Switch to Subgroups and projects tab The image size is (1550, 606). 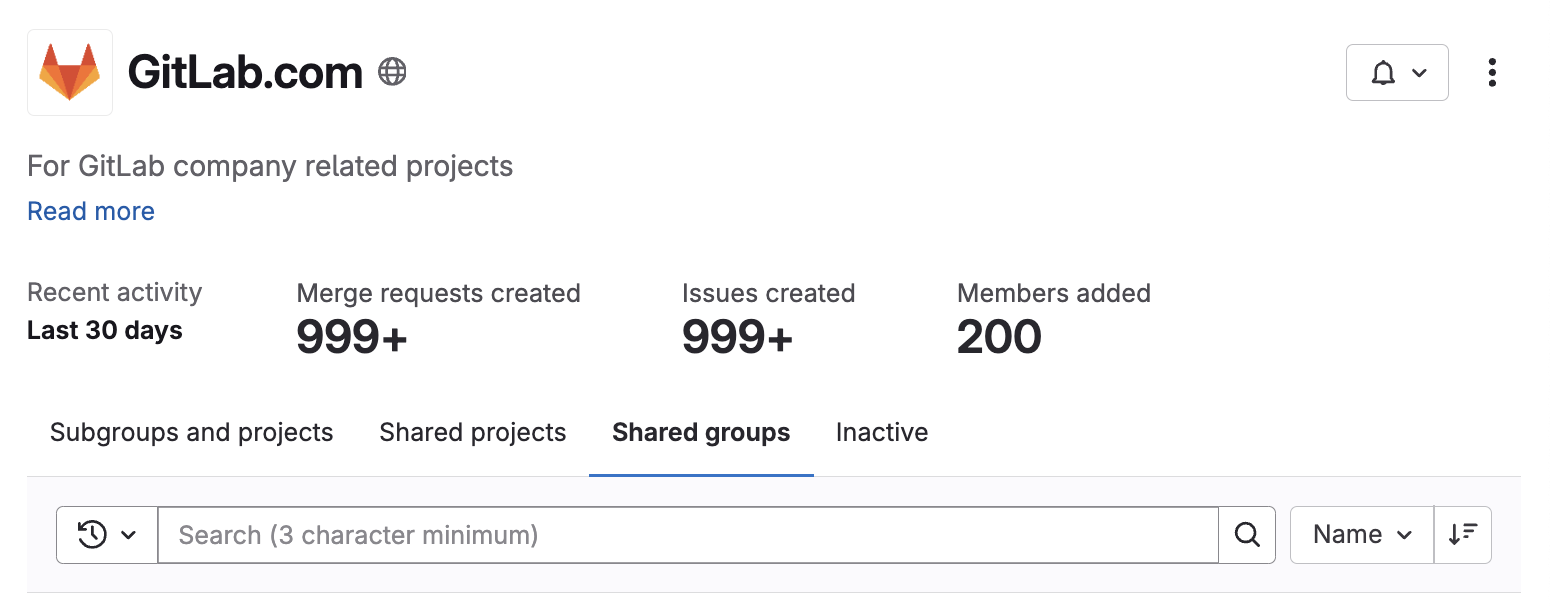(x=191, y=433)
